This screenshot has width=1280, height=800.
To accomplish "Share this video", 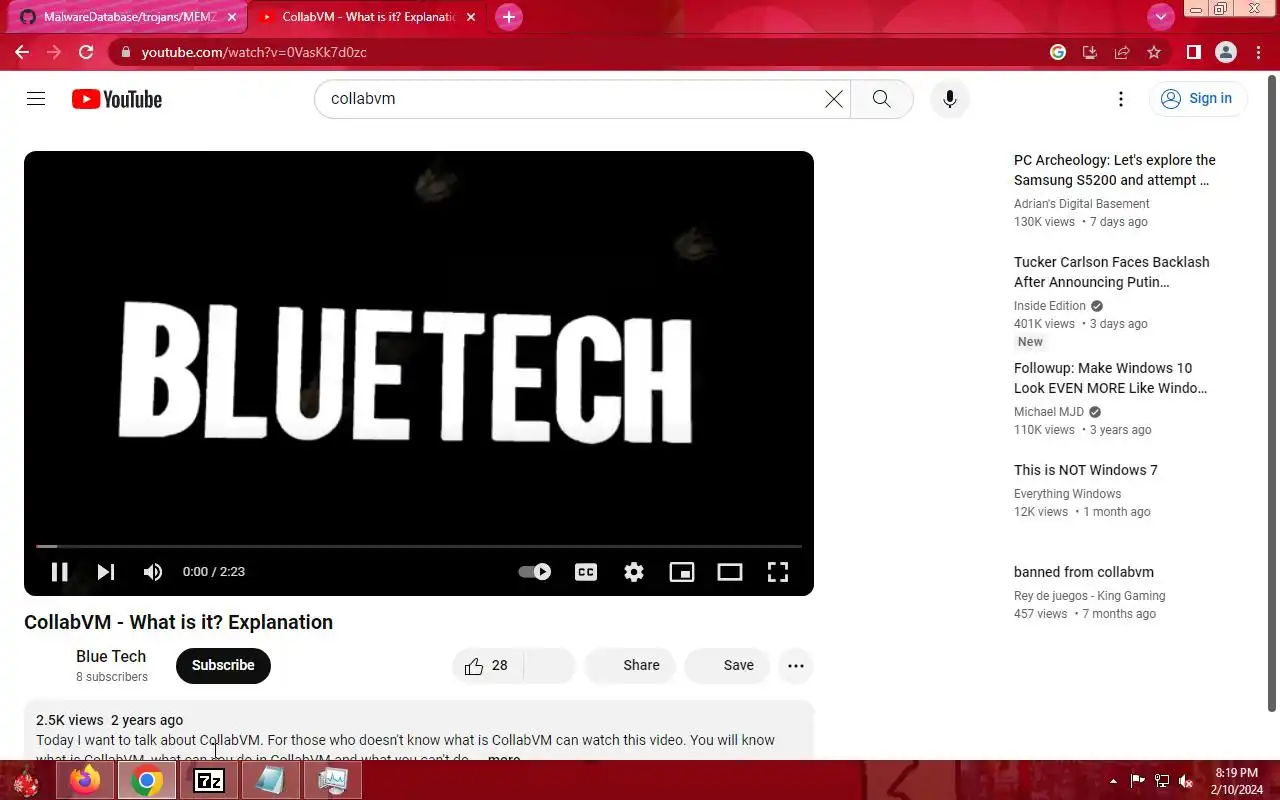I will click(630, 666).
